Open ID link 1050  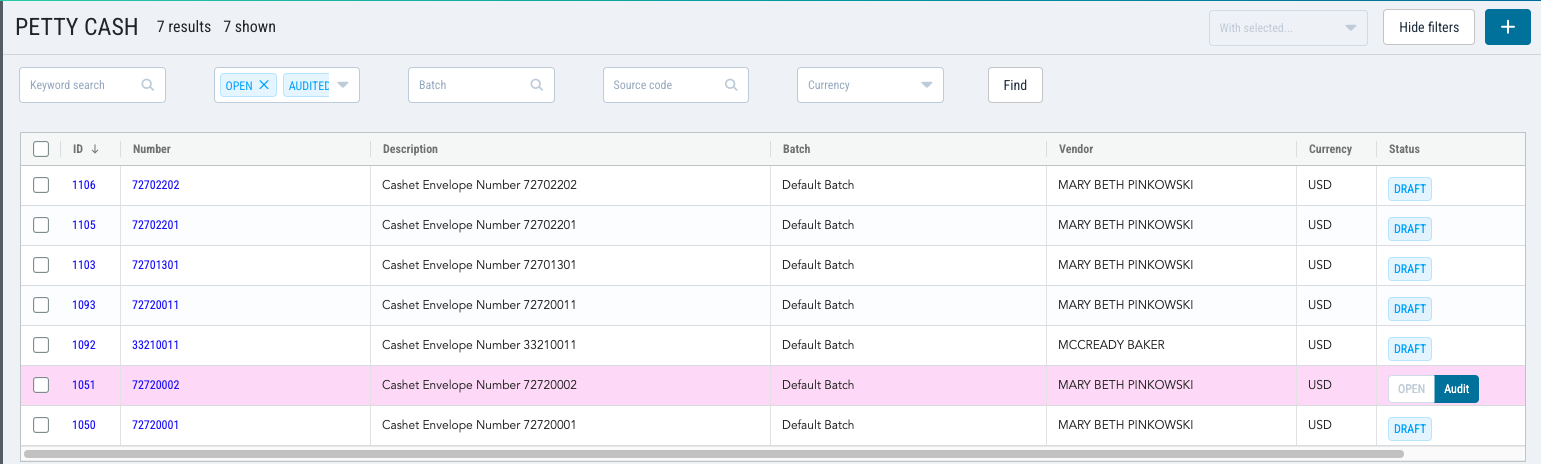84,425
